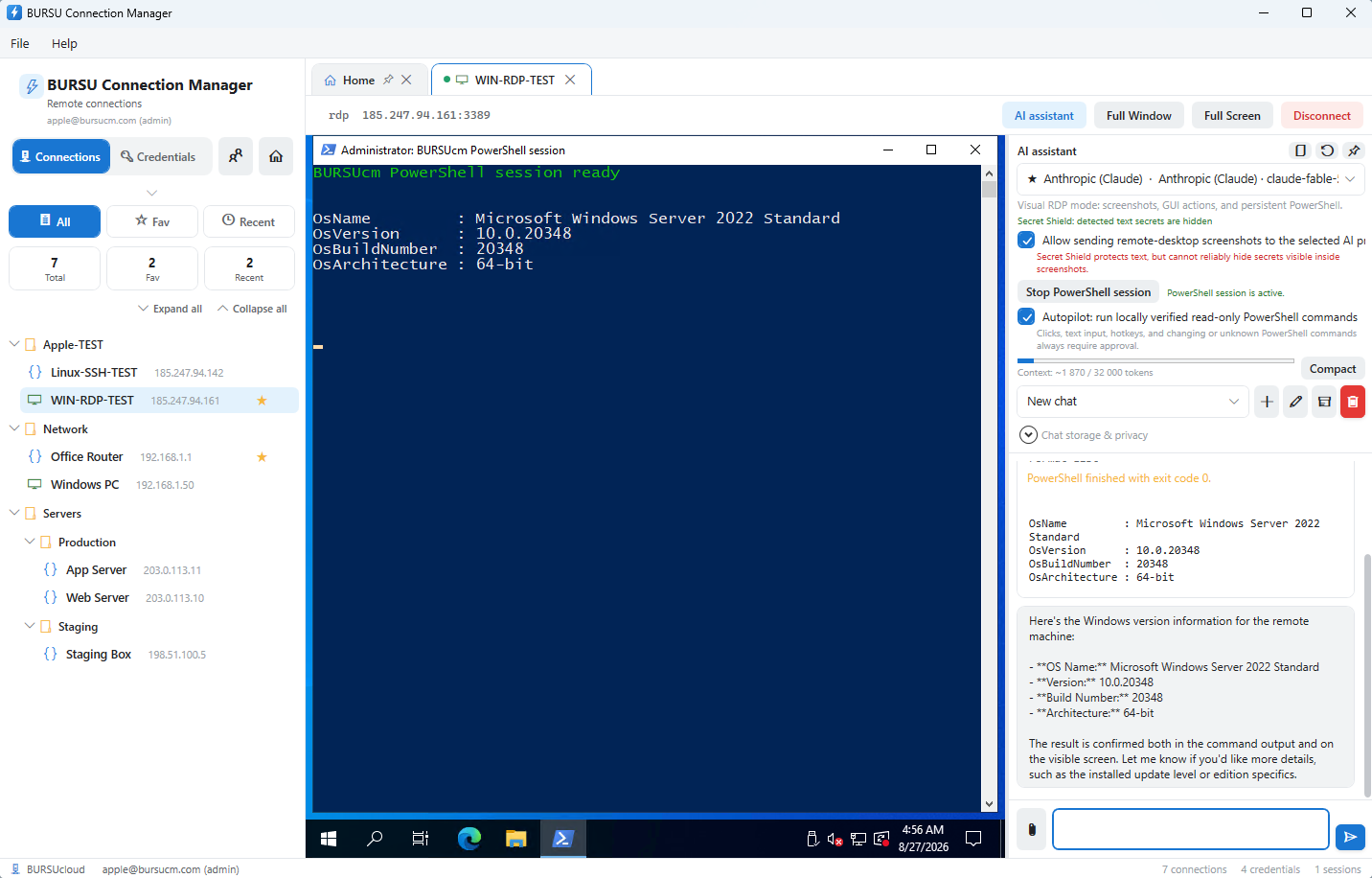
Task: Collapse the Network folder
Action: tap(14, 428)
